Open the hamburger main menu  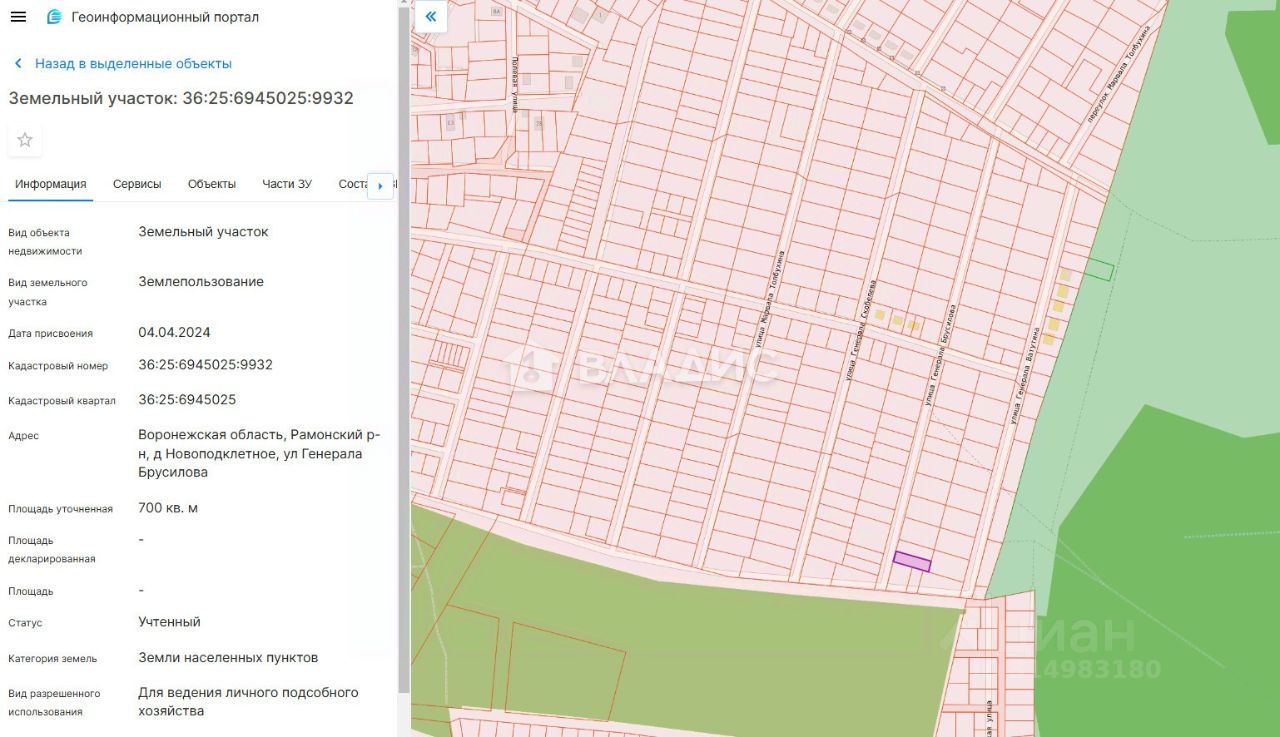point(18,17)
